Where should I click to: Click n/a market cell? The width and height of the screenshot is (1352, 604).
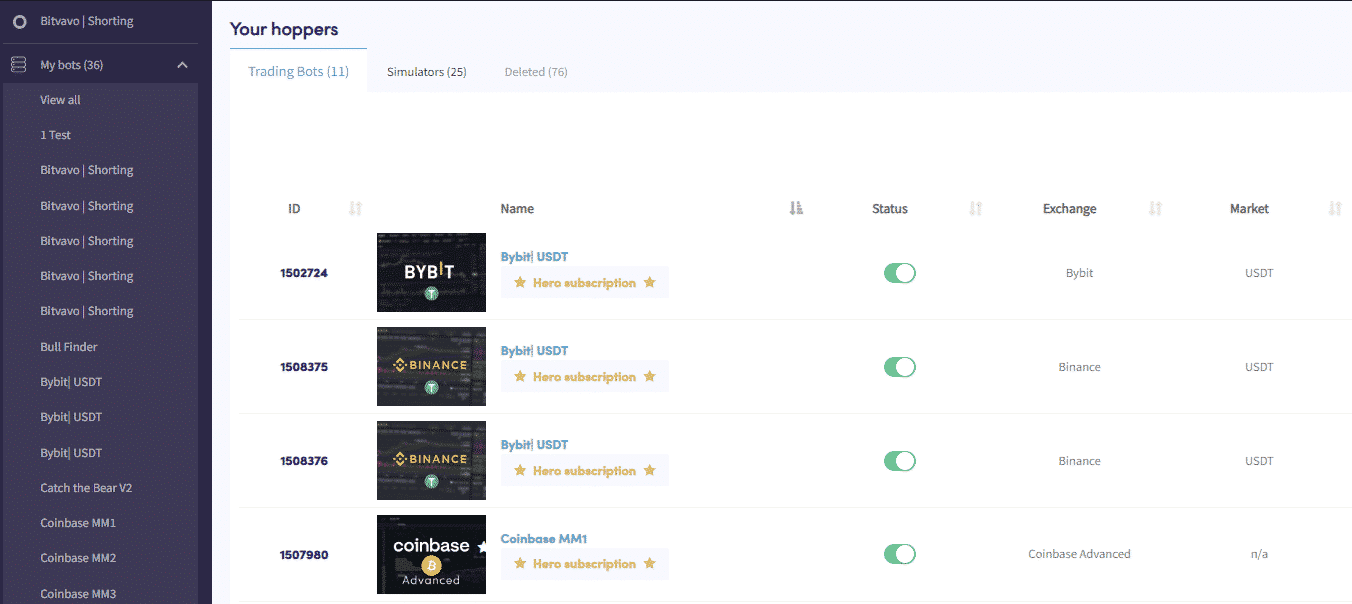pyautogui.click(x=1259, y=554)
